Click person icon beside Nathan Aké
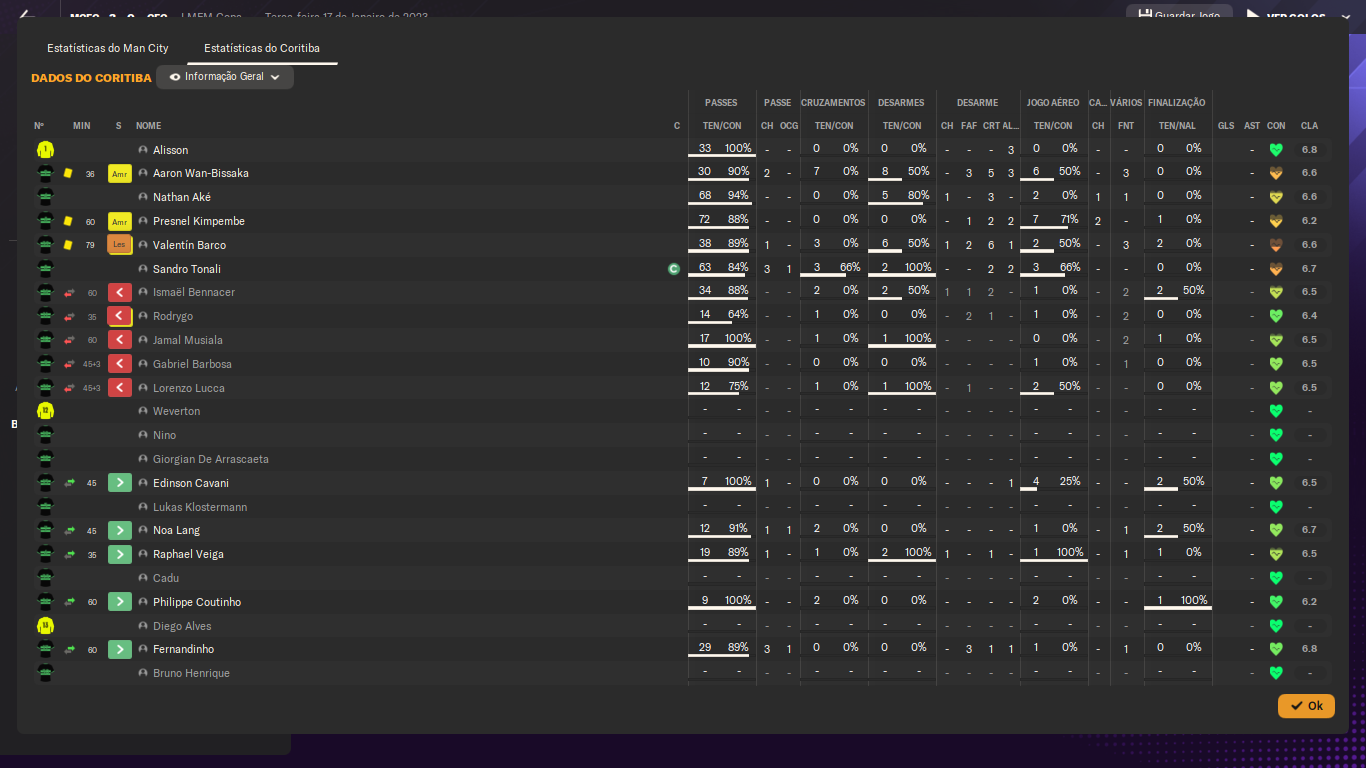The height and width of the screenshot is (768, 1366). [143, 197]
